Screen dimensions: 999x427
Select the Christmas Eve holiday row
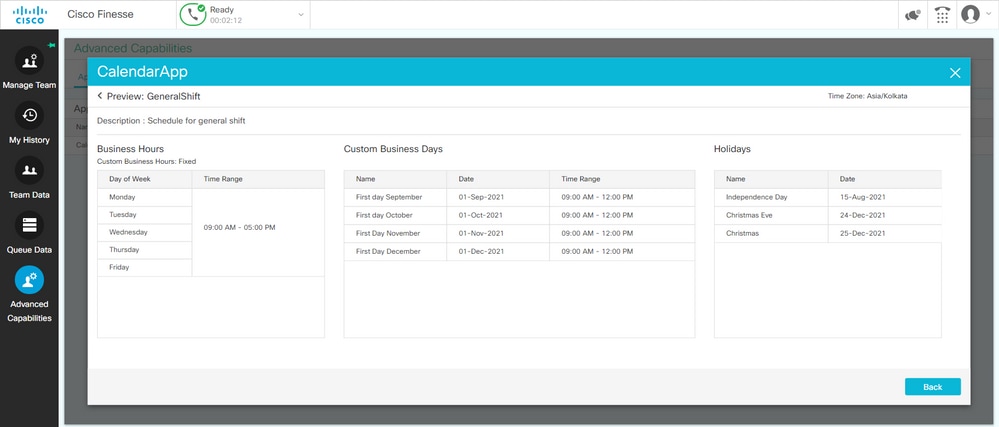[x=828, y=215]
